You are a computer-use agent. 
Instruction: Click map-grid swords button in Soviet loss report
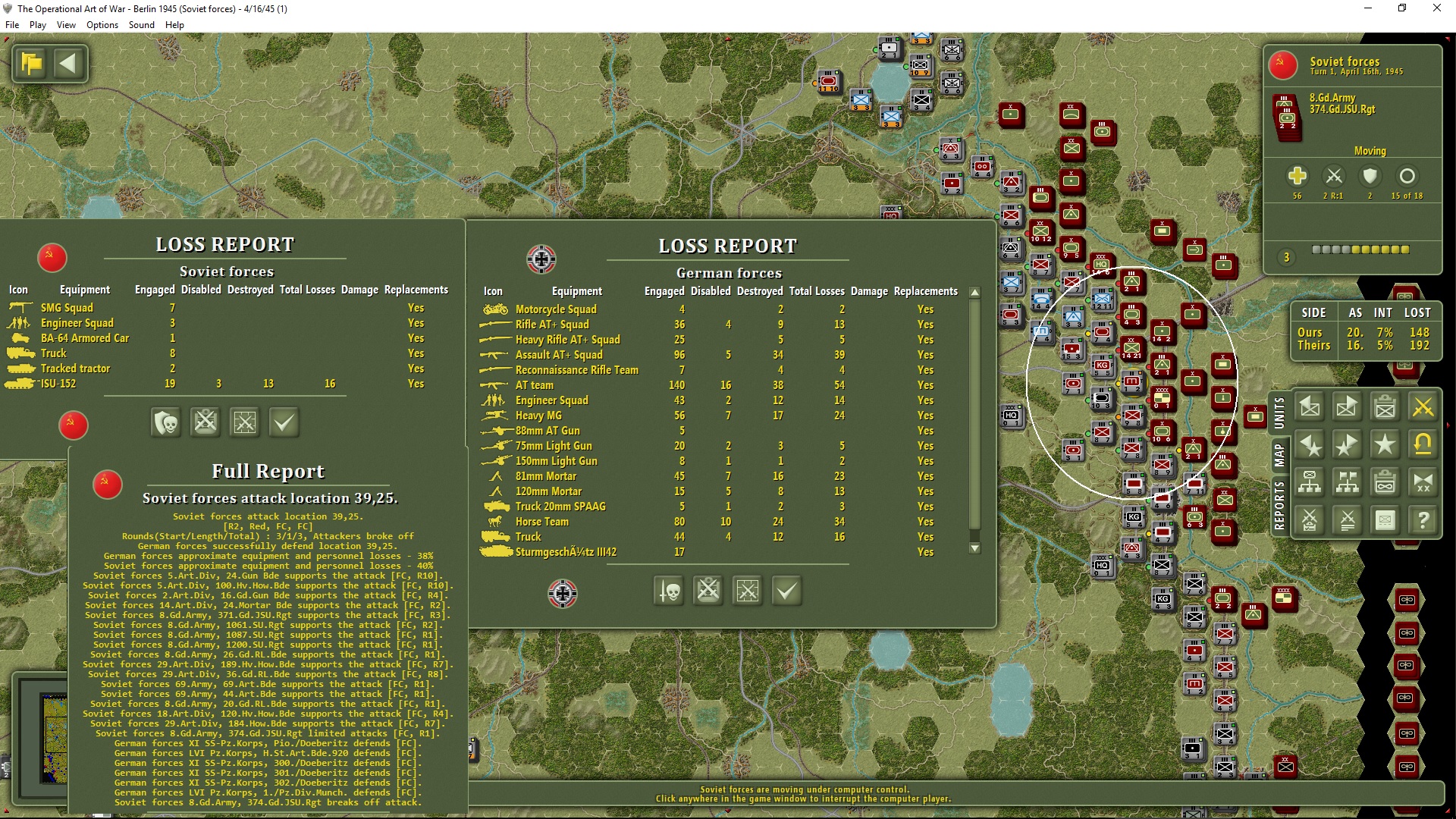click(245, 422)
